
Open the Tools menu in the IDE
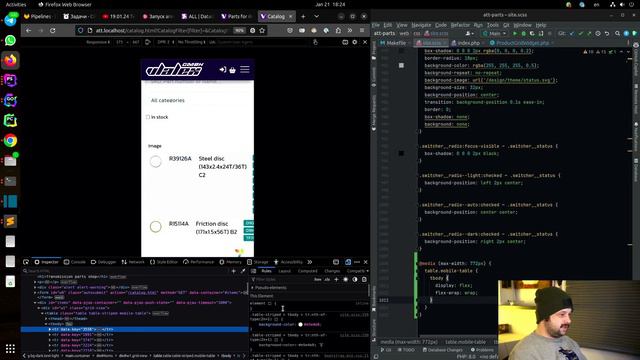pos(492,25)
